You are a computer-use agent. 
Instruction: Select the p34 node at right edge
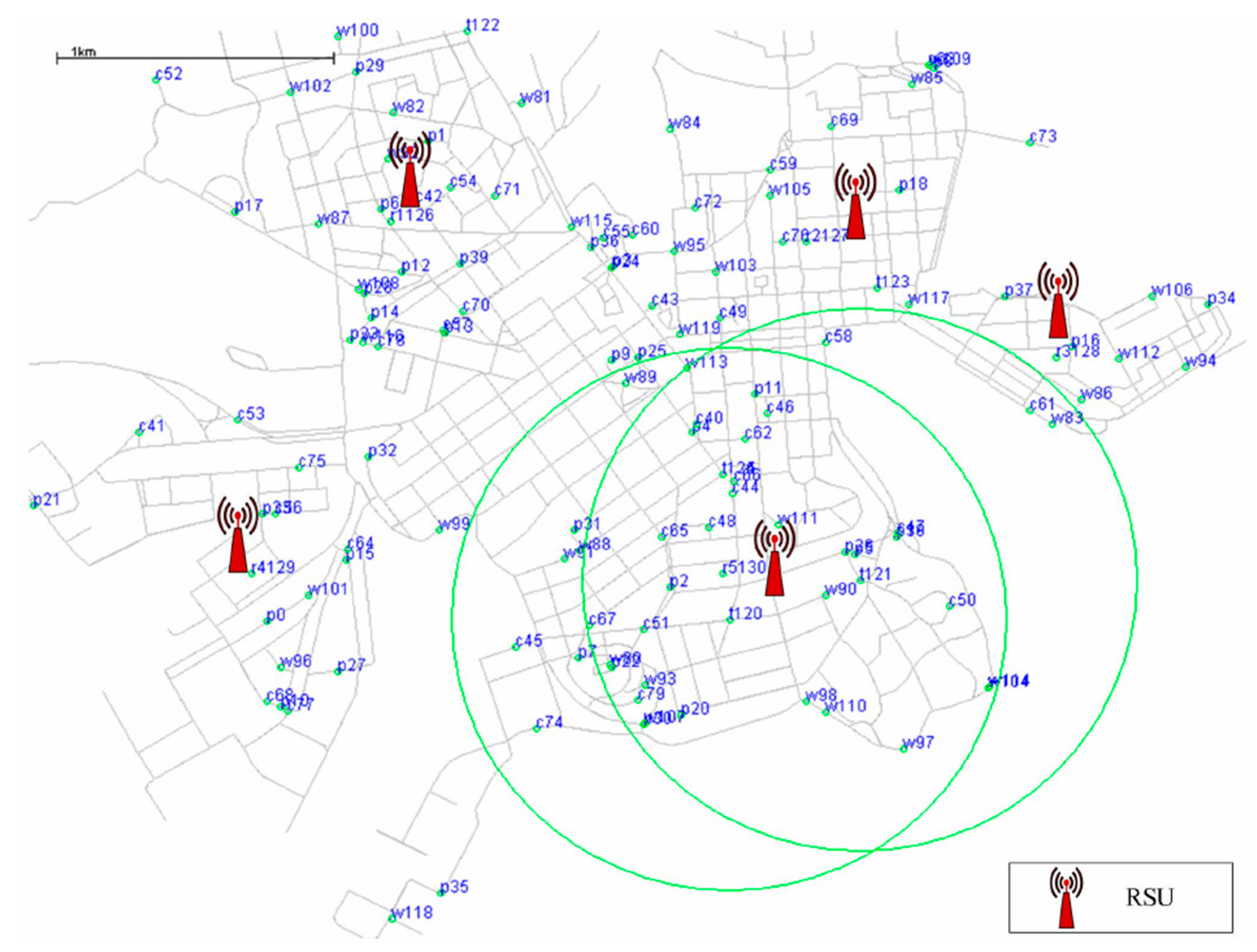[x=1207, y=304]
